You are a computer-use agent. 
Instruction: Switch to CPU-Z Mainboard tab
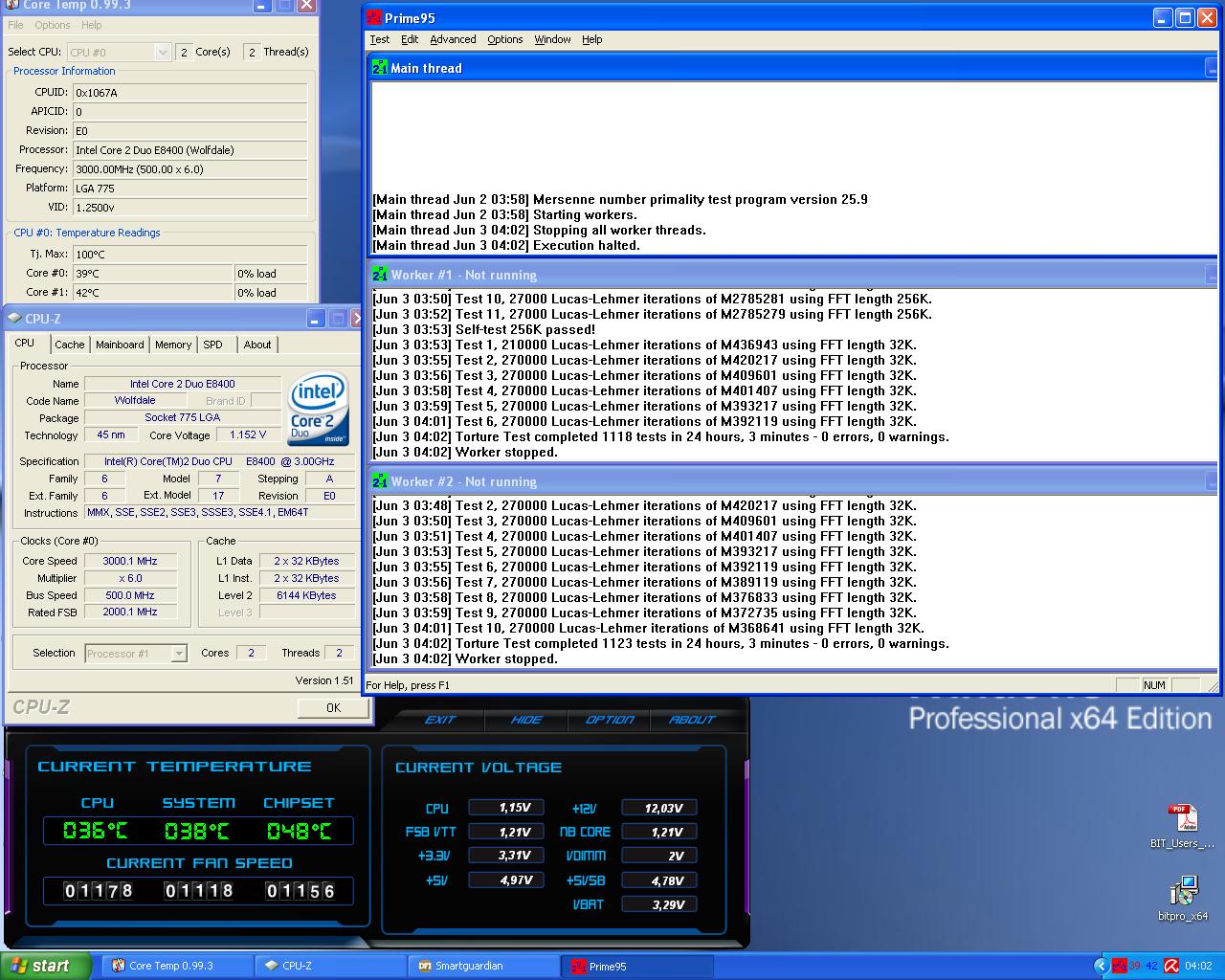(120, 345)
